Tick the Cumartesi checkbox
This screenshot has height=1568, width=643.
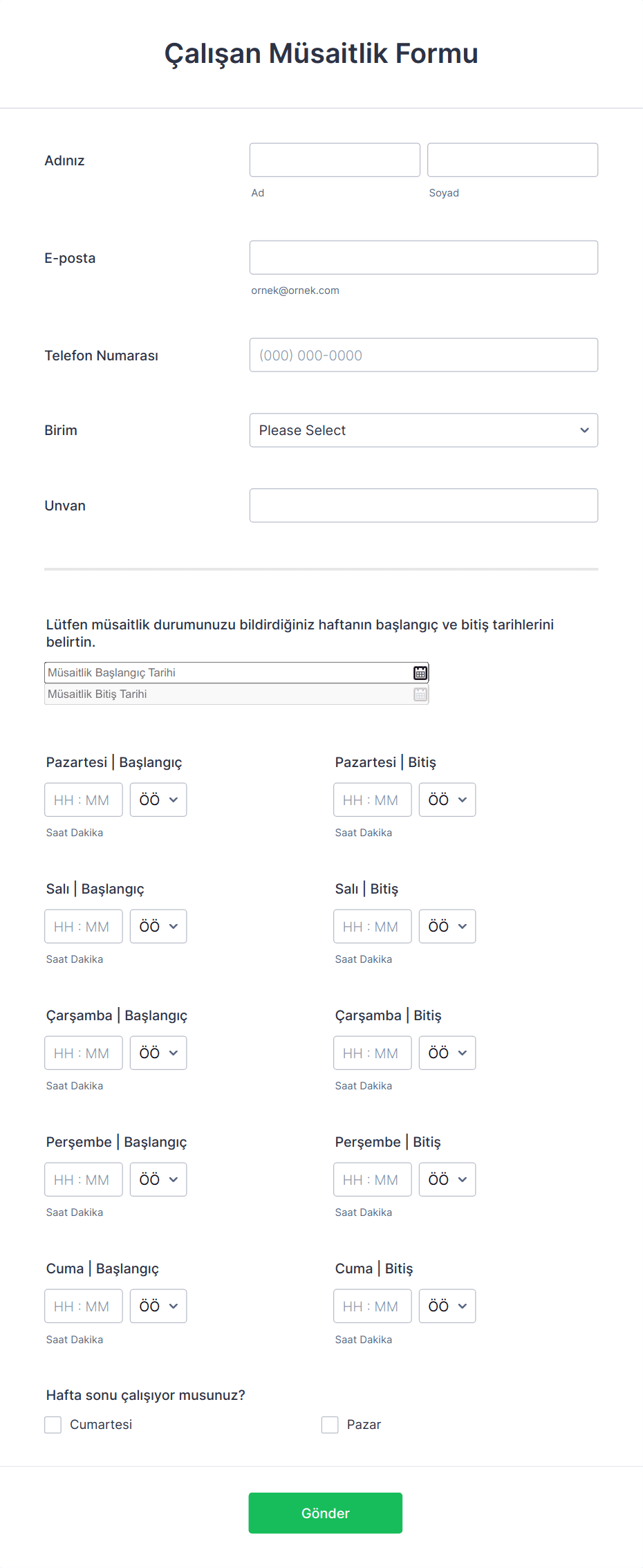pos(53,1425)
